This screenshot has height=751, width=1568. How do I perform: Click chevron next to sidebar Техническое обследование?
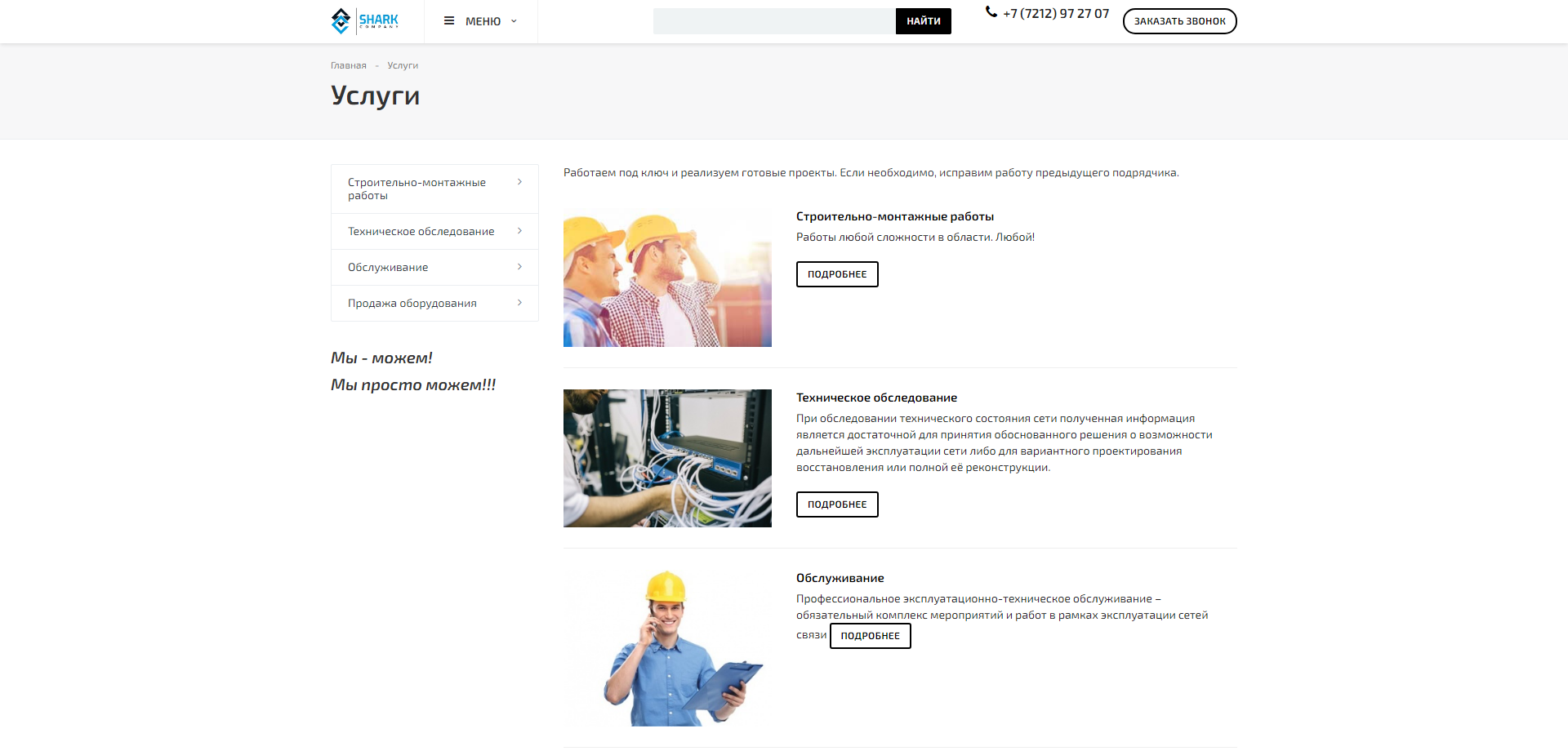[x=519, y=231]
